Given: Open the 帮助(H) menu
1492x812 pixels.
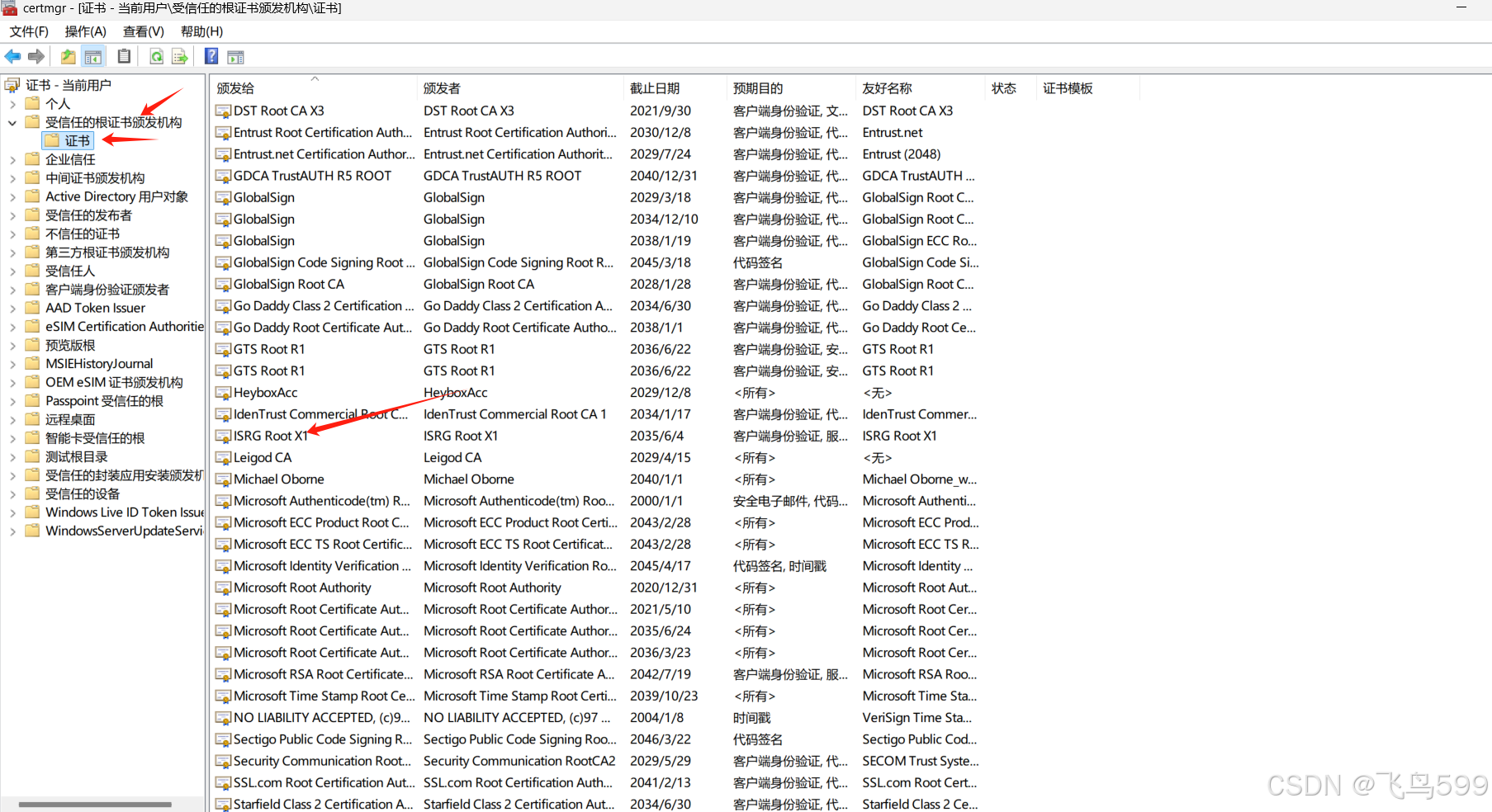Looking at the screenshot, I should (x=201, y=31).
